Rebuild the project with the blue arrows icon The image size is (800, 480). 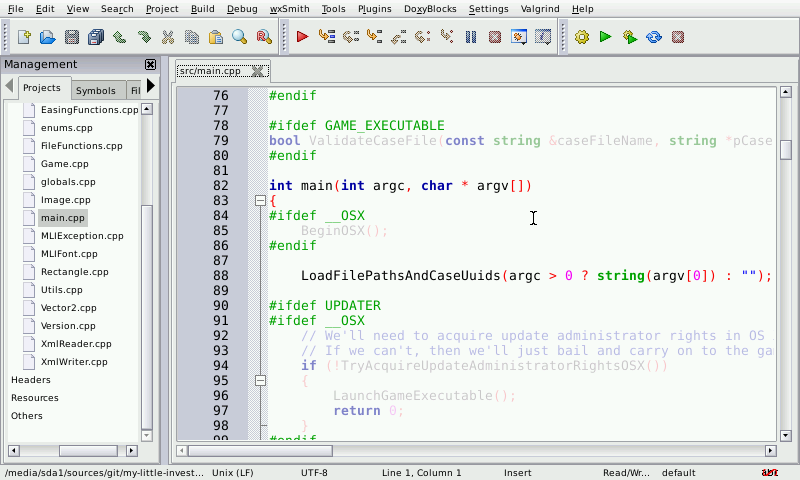(654, 37)
